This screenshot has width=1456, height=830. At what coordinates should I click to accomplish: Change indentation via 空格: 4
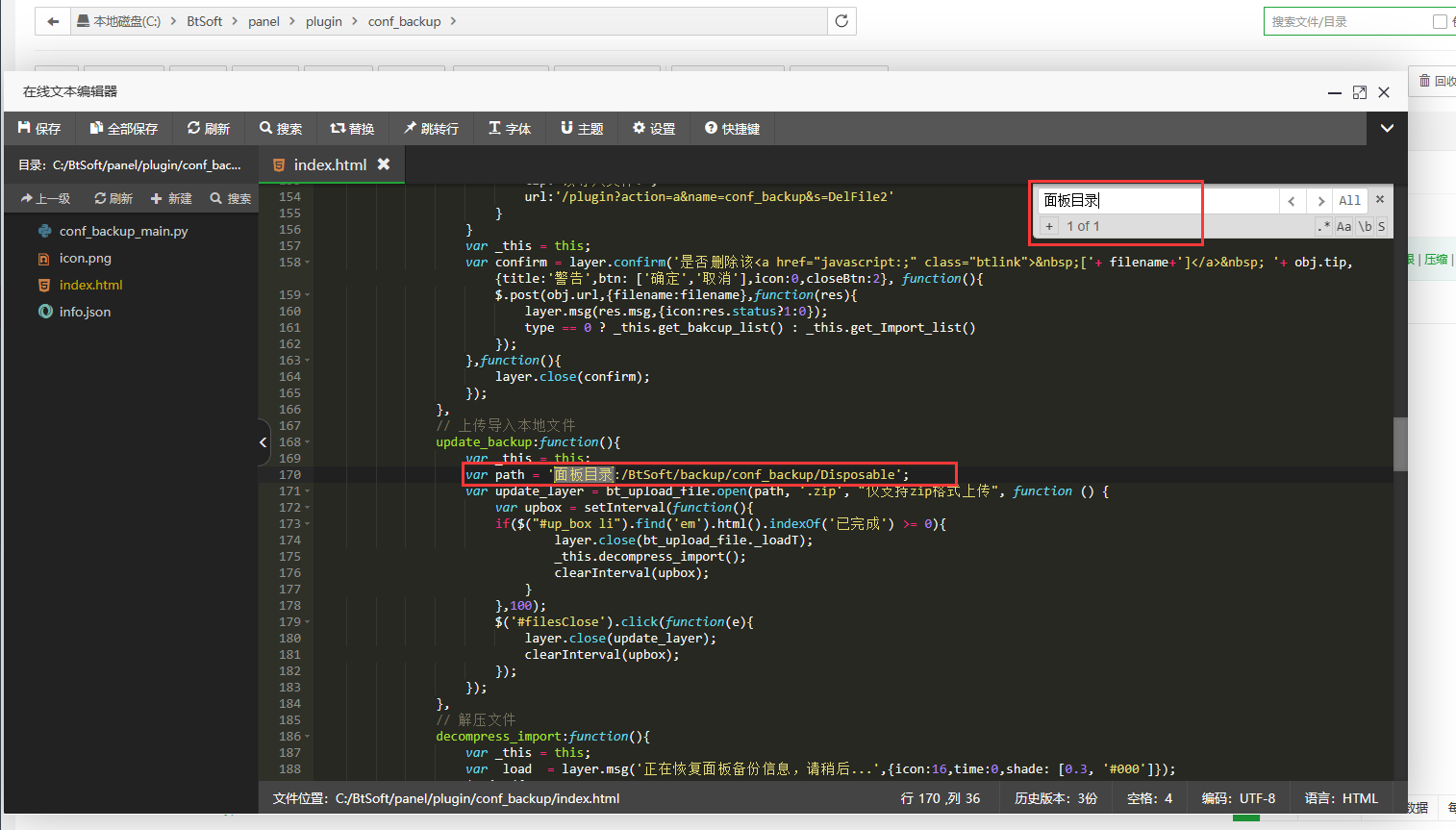(1150, 798)
